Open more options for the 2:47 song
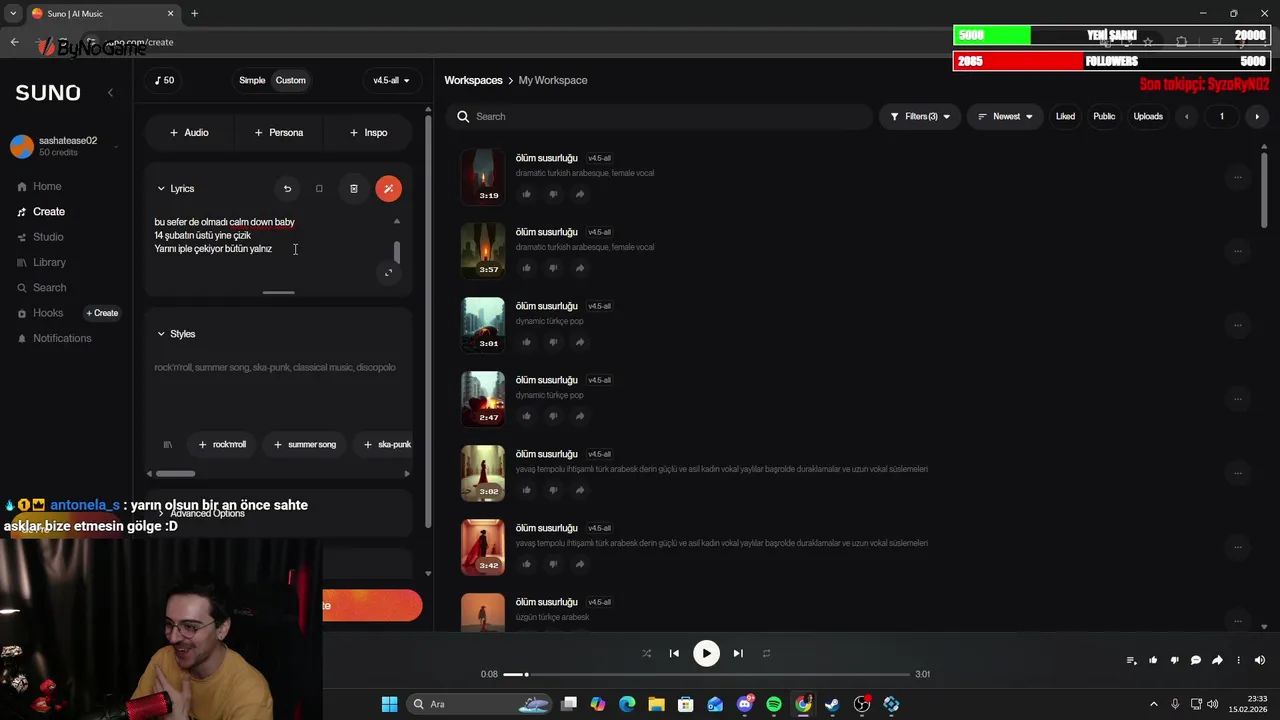1280x720 pixels. tap(1237, 399)
